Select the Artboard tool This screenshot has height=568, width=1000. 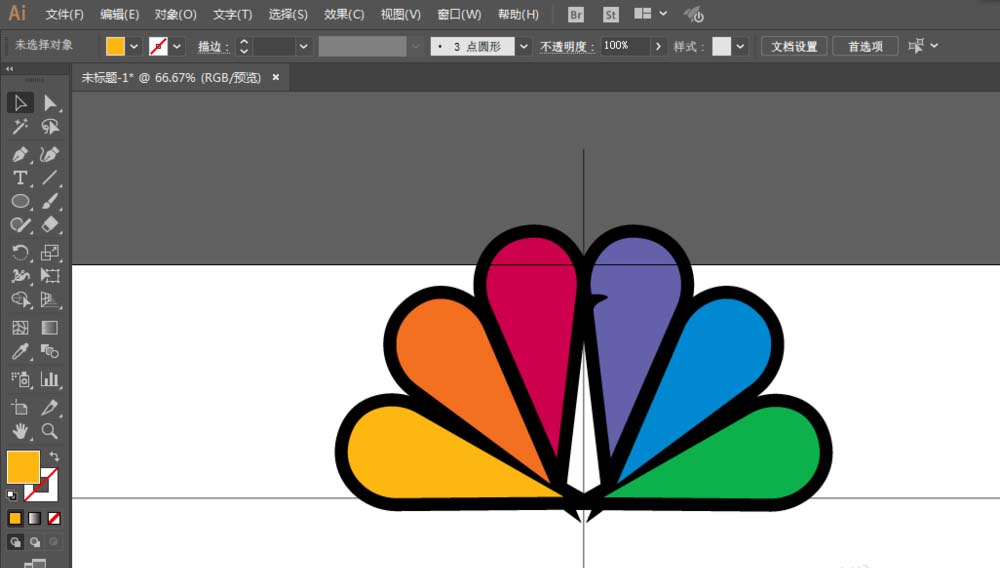pyautogui.click(x=20, y=407)
